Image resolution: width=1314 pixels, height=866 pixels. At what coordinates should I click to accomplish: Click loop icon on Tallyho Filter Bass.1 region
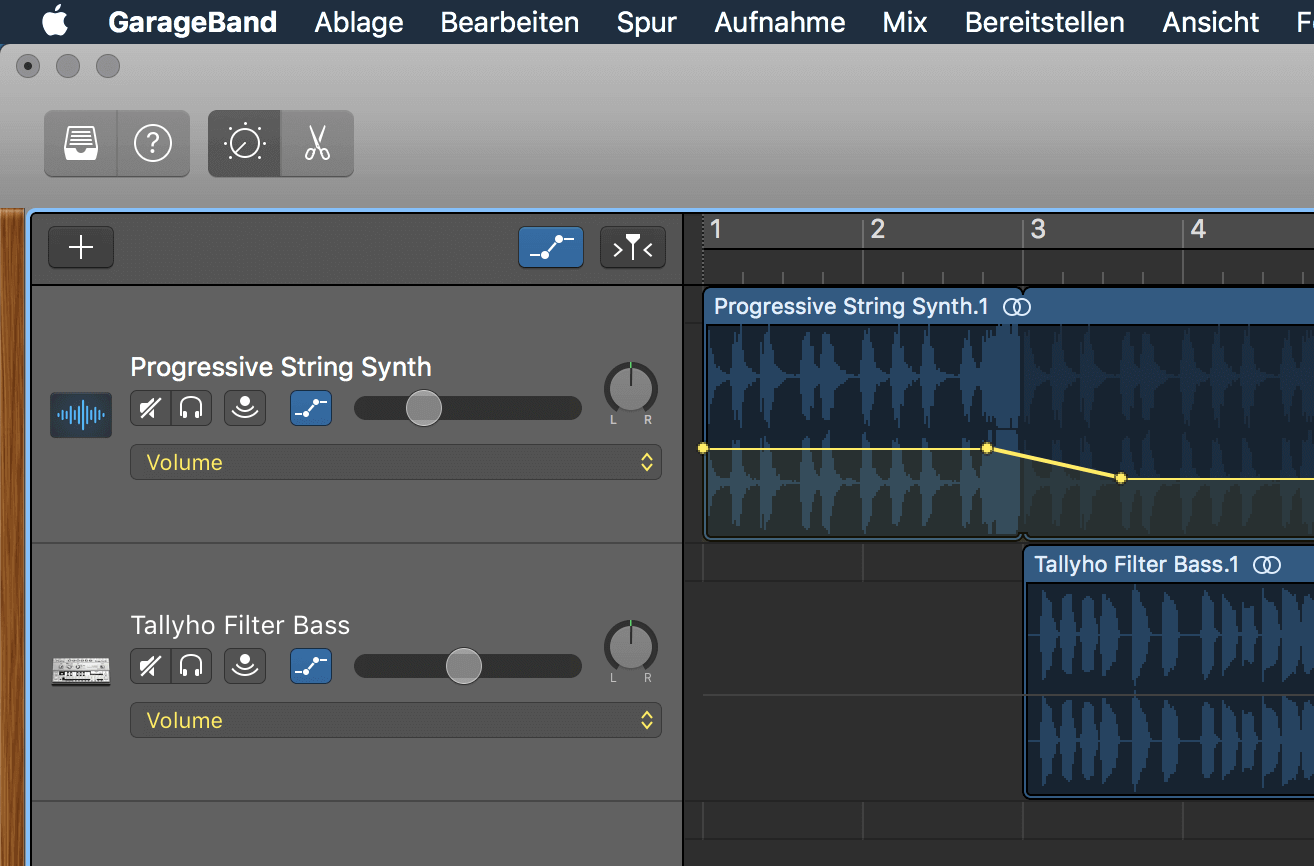pyautogui.click(x=1267, y=565)
